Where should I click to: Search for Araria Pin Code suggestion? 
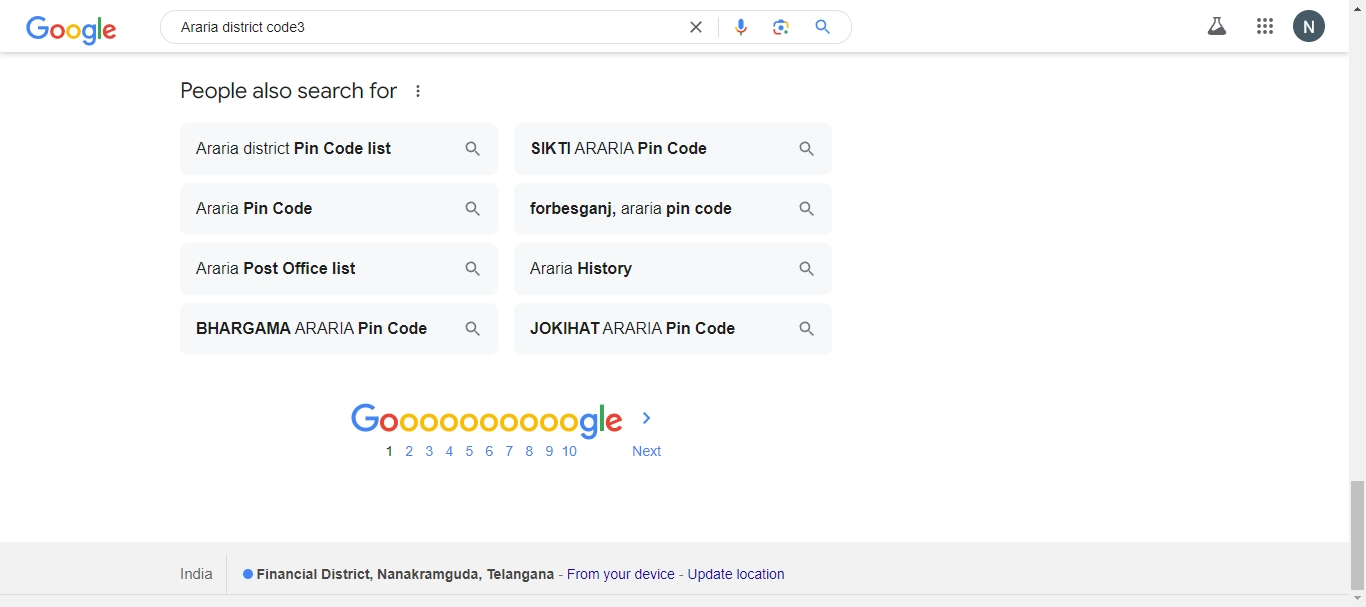[x=339, y=209]
